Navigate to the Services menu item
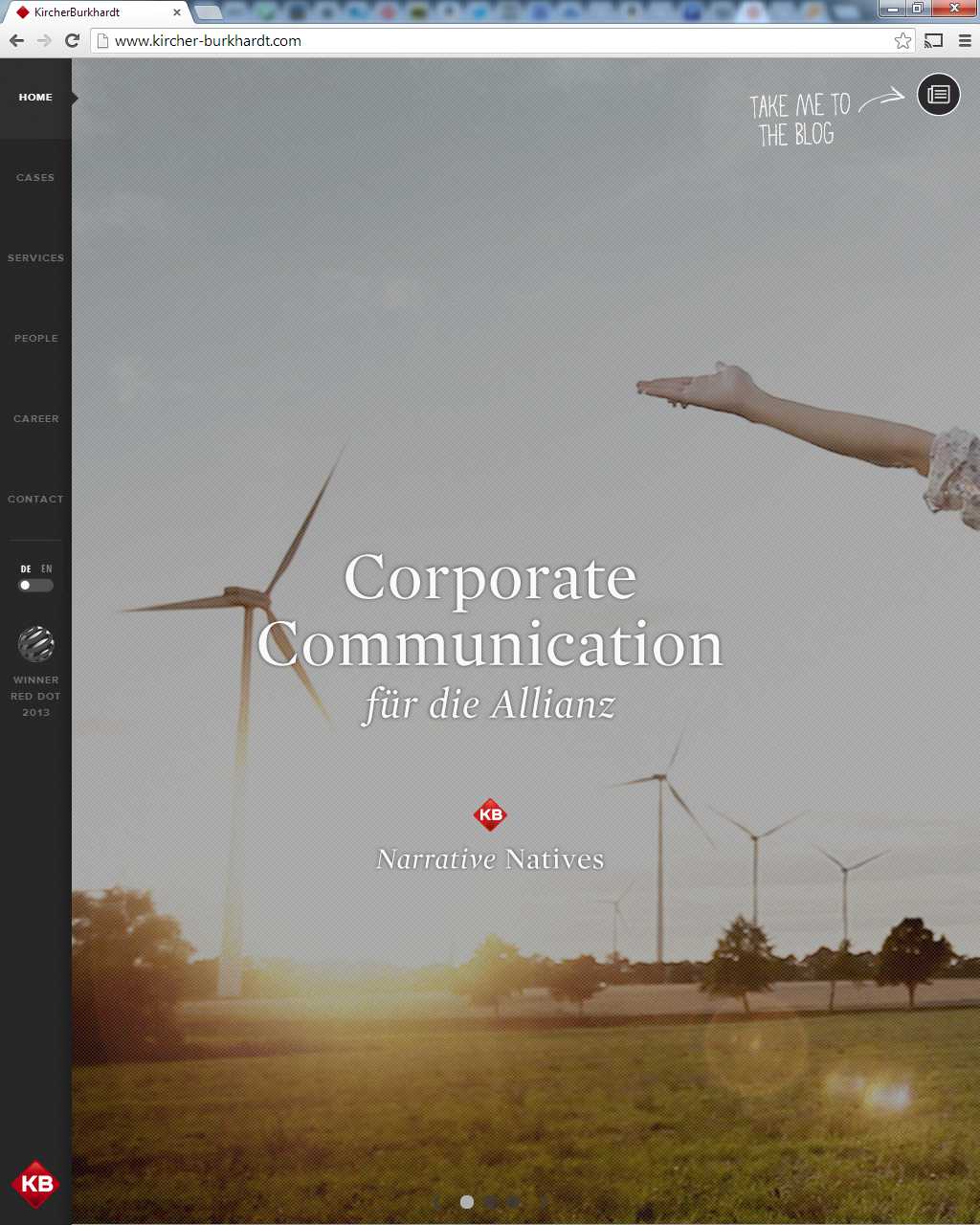 pos(35,257)
